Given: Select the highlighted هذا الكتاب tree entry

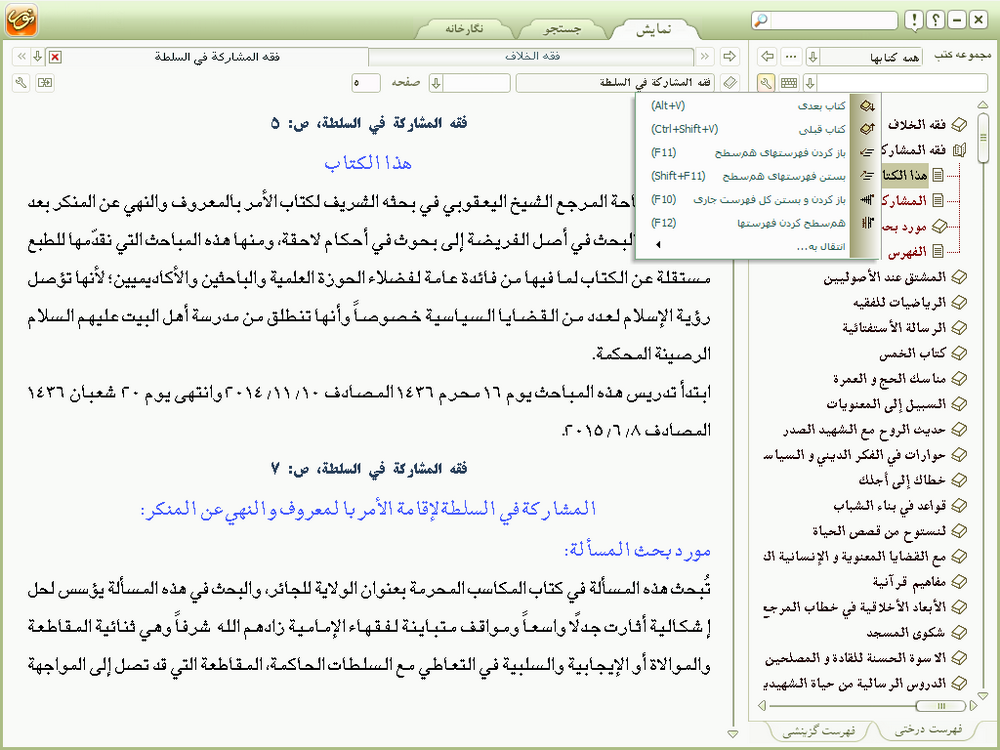Looking at the screenshot, I should tap(906, 175).
